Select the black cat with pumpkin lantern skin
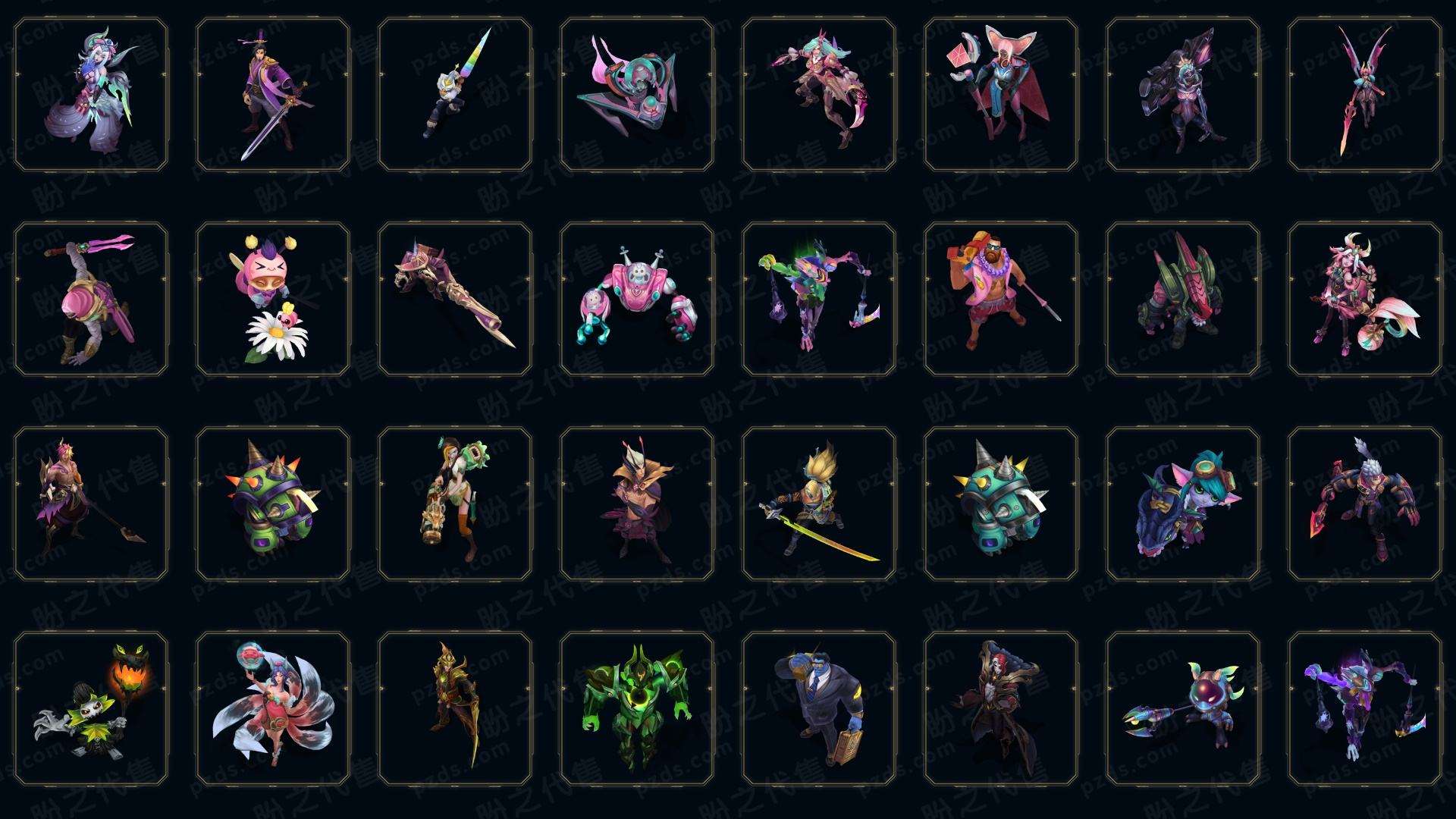The image size is (1456, 819). 91,708
